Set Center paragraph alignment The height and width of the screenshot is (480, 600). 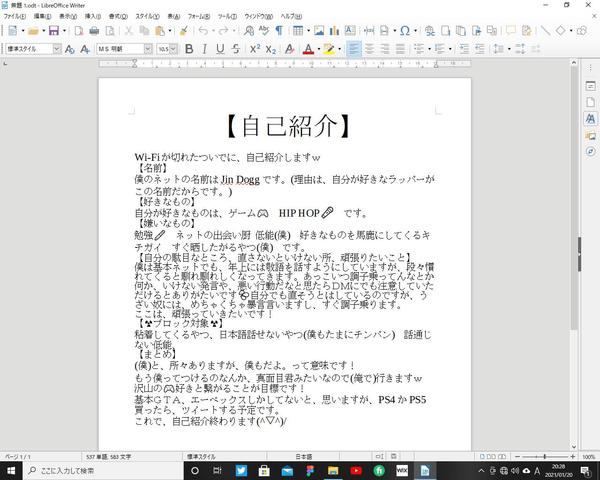click(369, 49)
